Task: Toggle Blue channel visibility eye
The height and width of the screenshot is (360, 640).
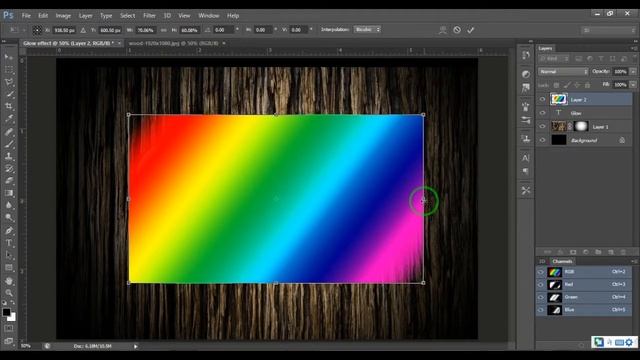Action: [541, 310]
